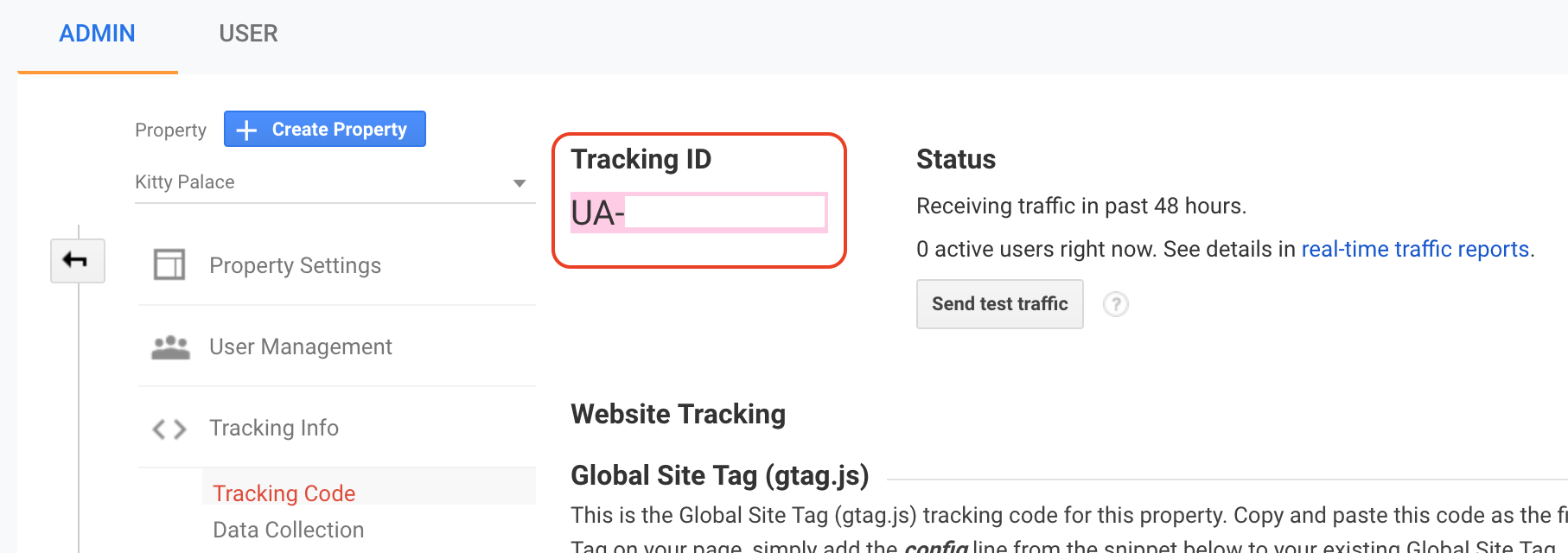Image resolution: width=1568 pixels, height=553 pixels.
Task: Click the Create Property button
Action: coord(324,129)
